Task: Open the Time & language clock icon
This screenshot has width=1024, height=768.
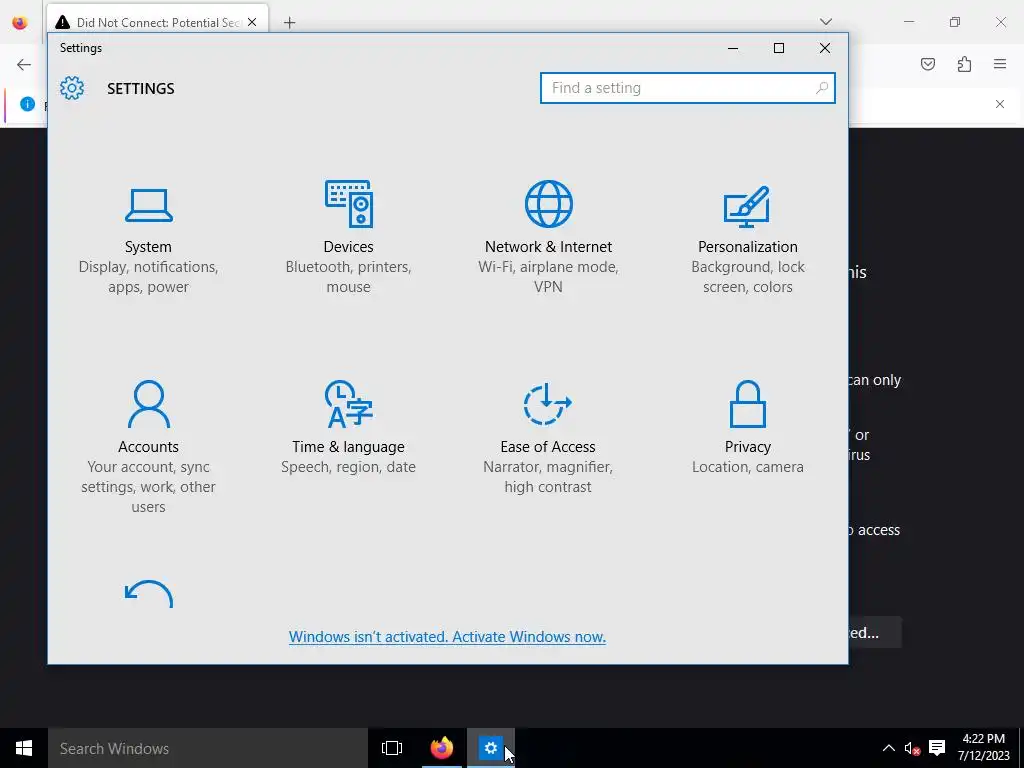Action: [349, 404]
